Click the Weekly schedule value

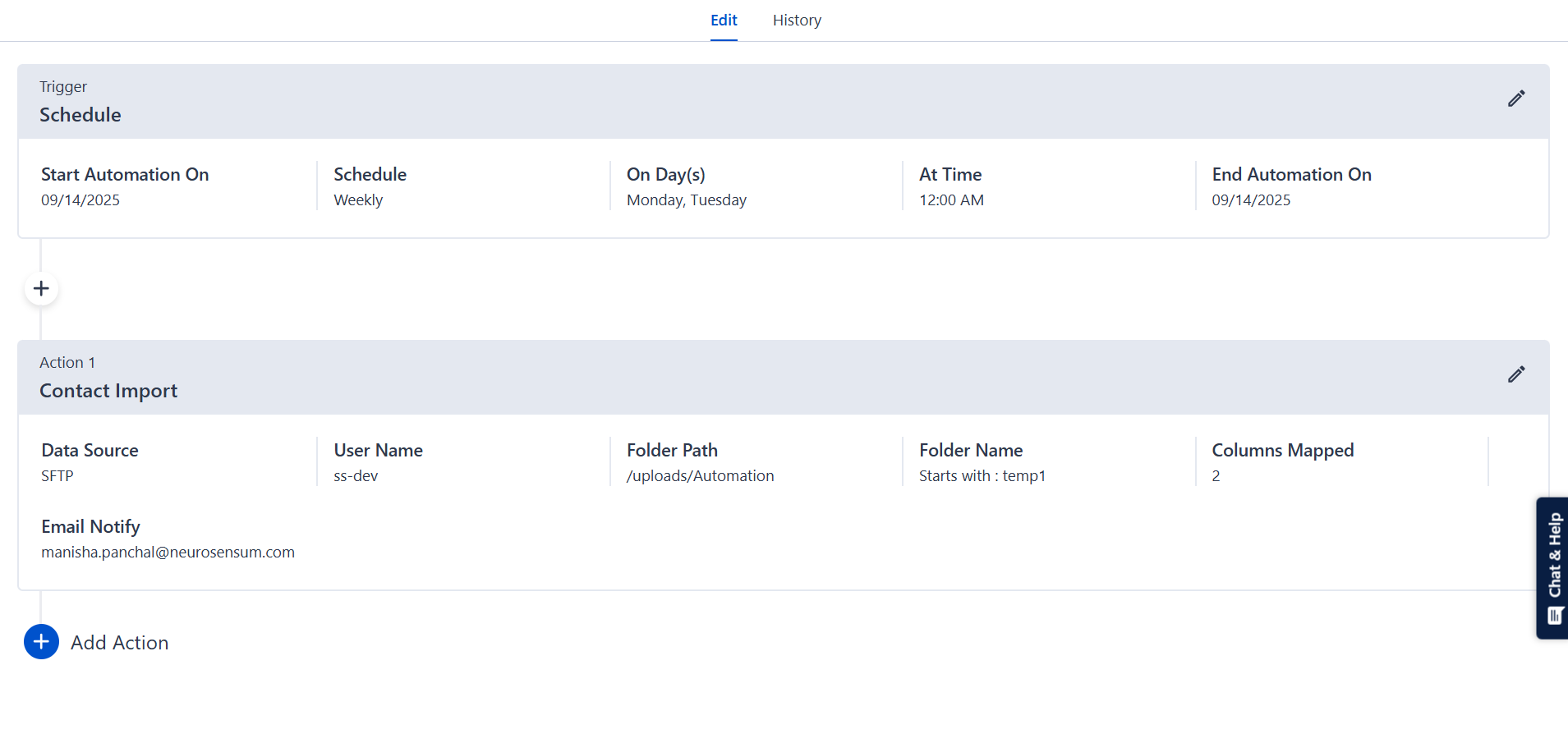(358, 200)
